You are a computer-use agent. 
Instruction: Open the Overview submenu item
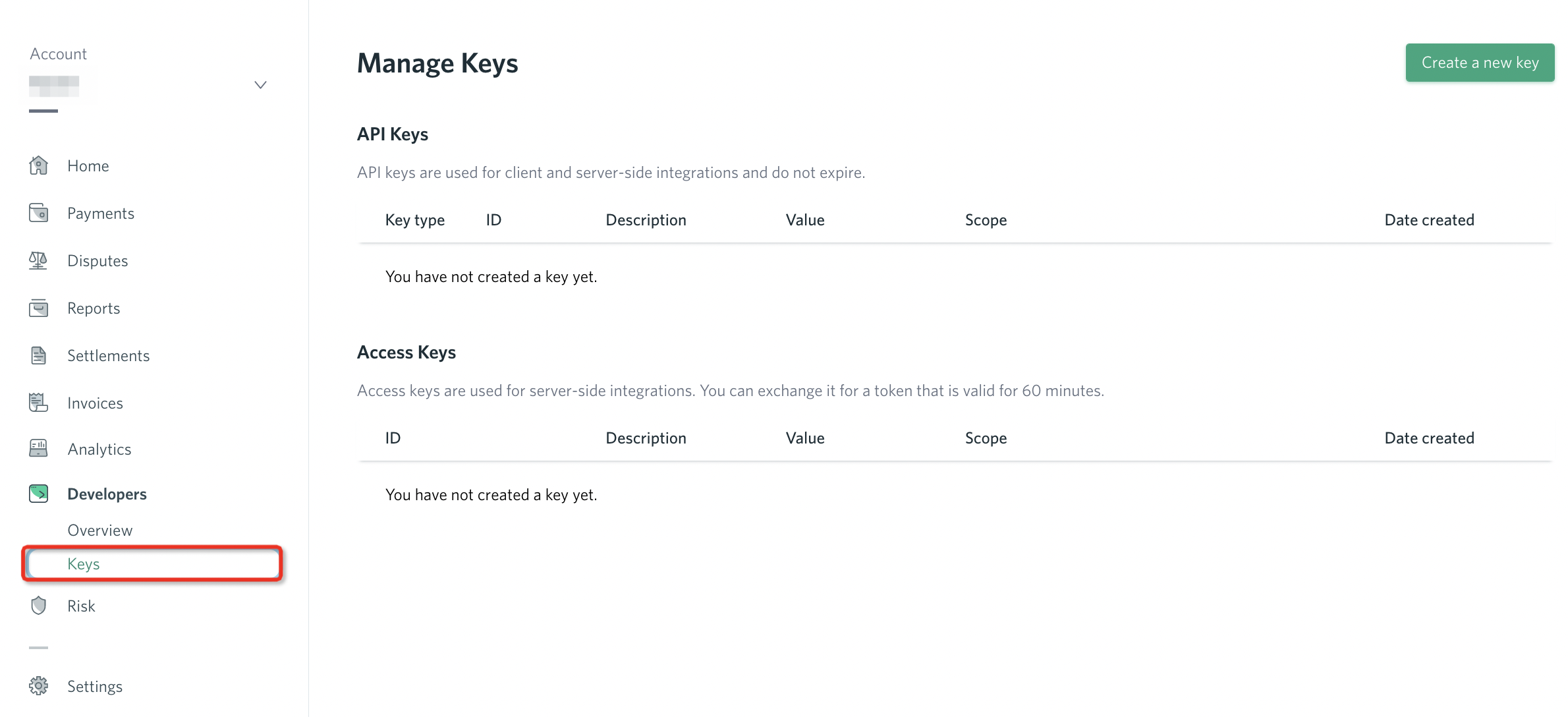coord(100,531)
